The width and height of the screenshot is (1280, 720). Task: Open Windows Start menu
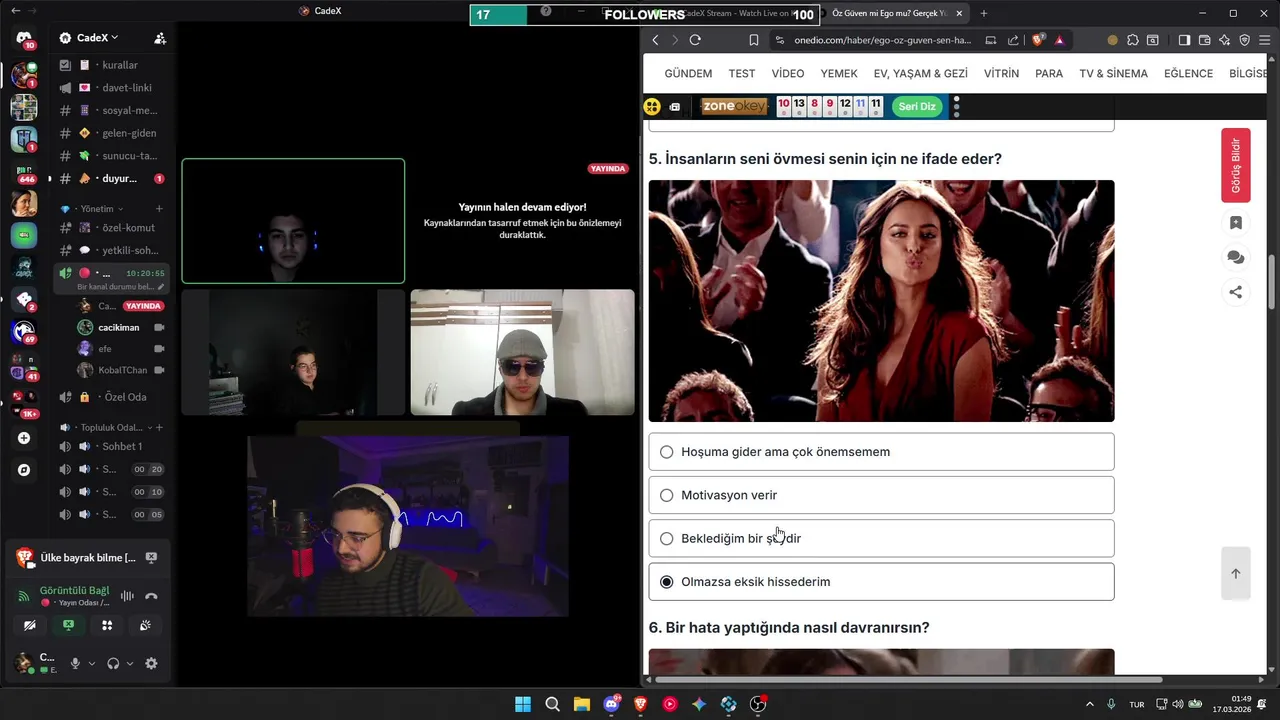point(523,704)
